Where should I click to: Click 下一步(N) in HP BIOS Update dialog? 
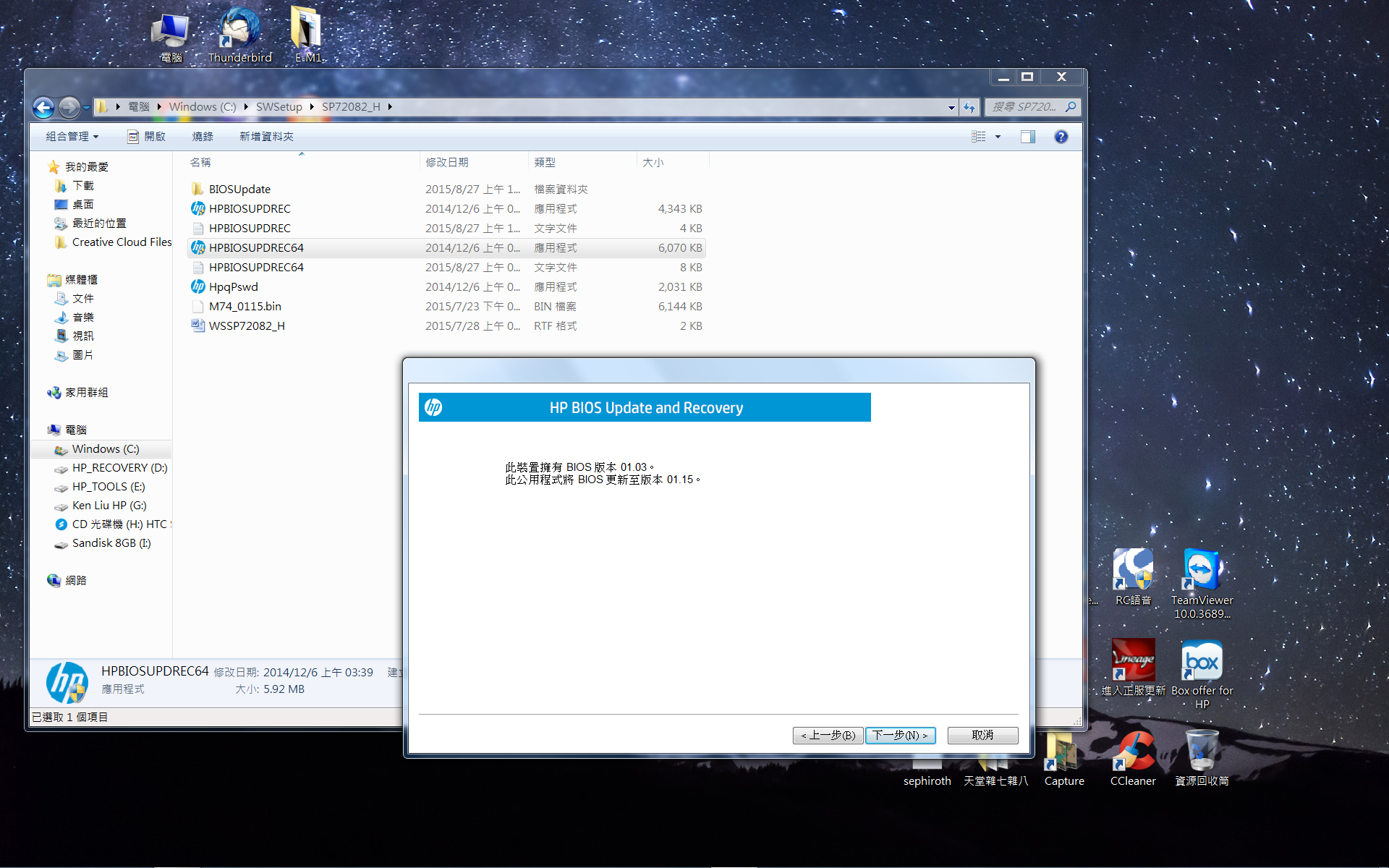[x=901, y=736]
